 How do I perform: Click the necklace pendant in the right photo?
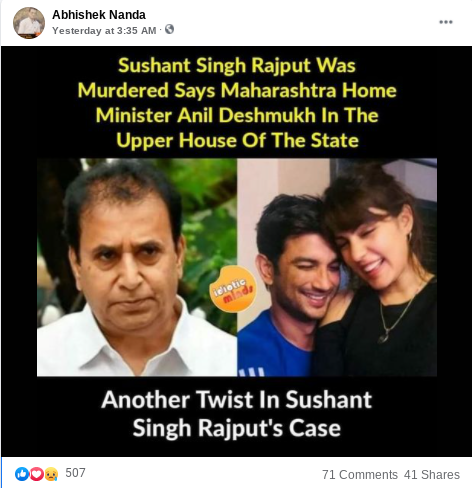(384, 338)
